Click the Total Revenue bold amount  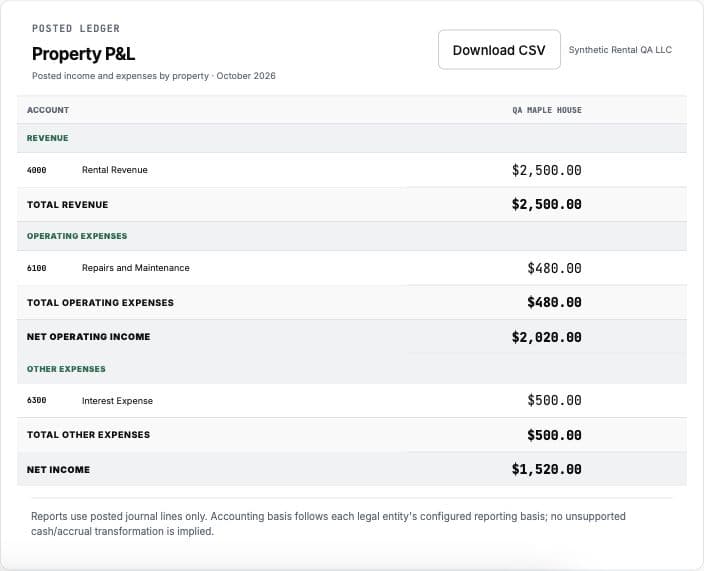546,204
